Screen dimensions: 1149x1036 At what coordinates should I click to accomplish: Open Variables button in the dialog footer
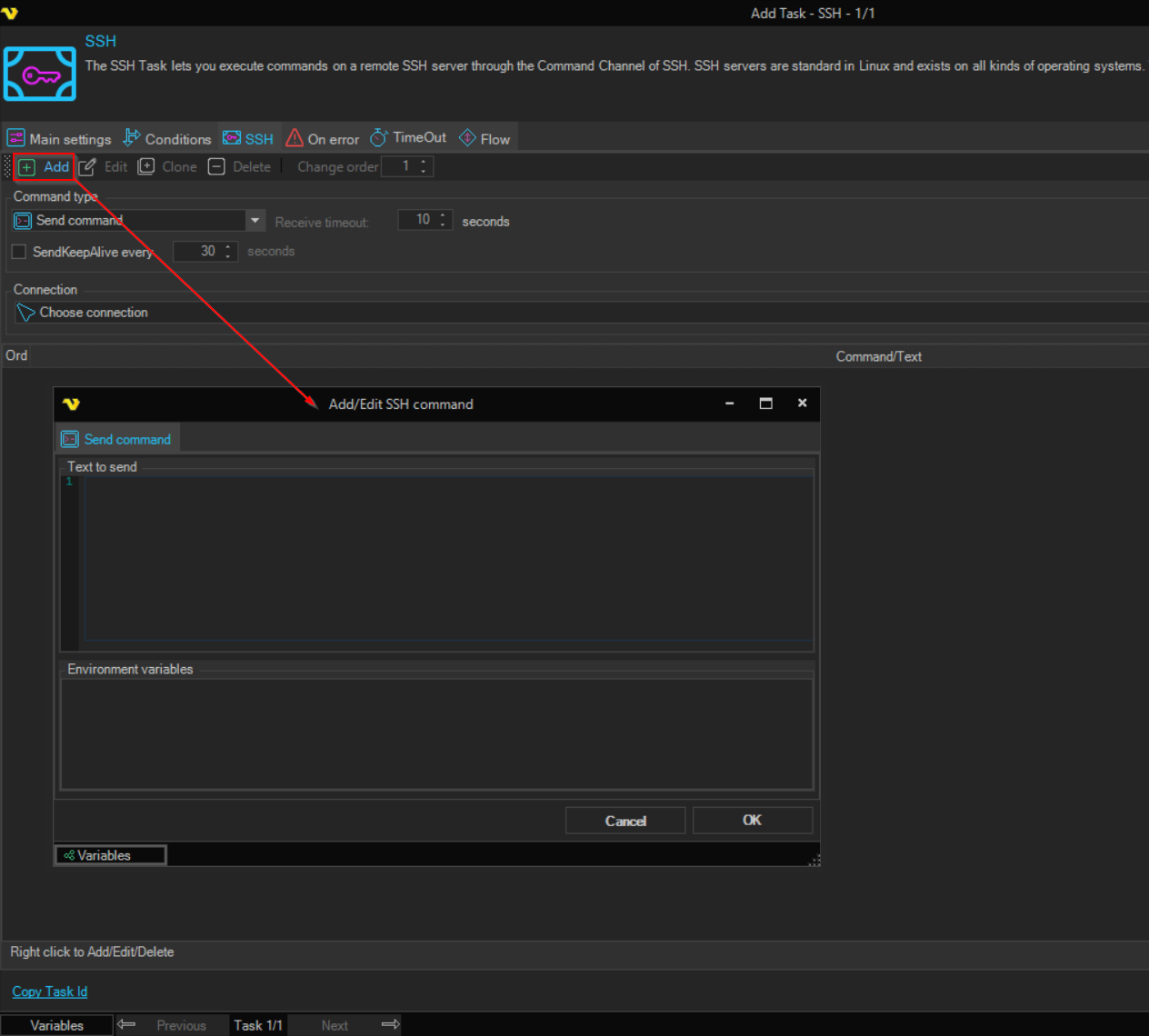pyautogui.click(x=111, y=855)
